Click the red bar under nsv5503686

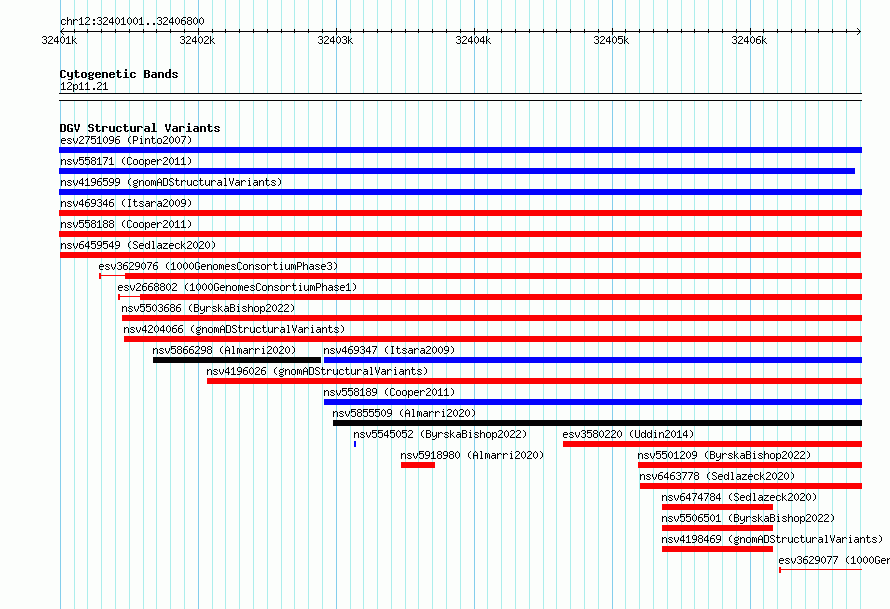492,318
